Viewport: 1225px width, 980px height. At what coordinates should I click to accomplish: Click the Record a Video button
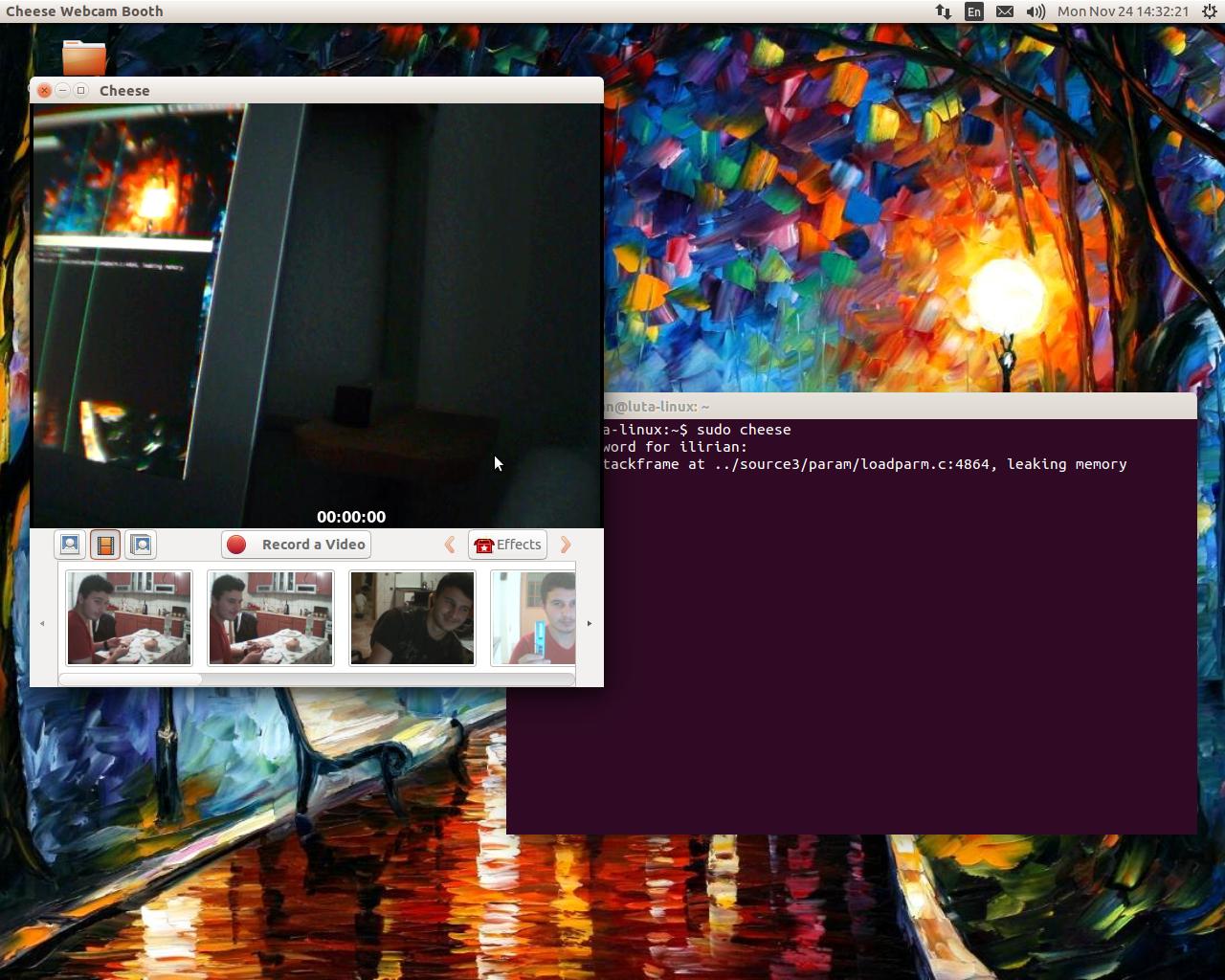coord(296,545)
